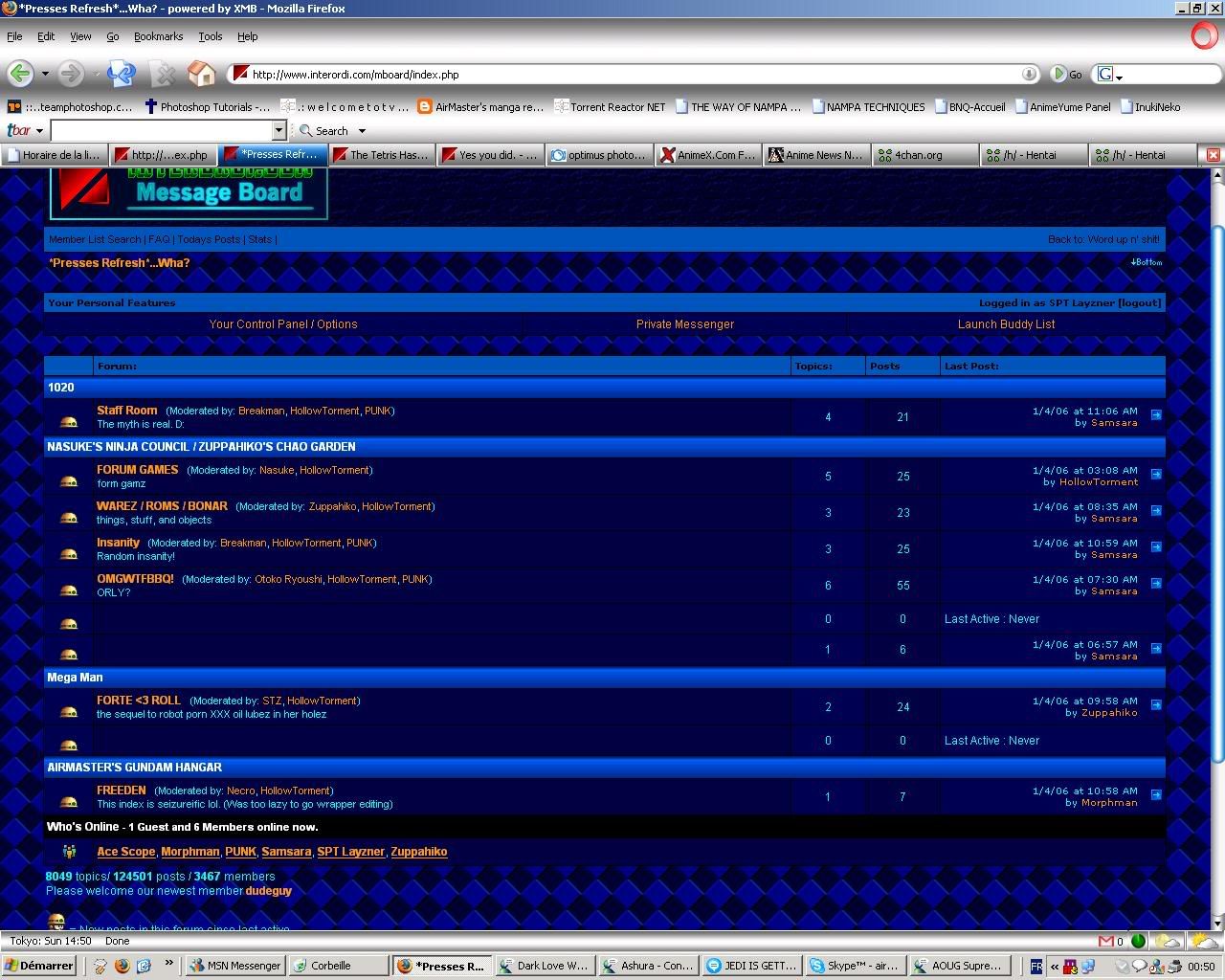This screenshot has width=1225, height=980.
Task: Click the Stop loading button
Action: coord(163,74)
